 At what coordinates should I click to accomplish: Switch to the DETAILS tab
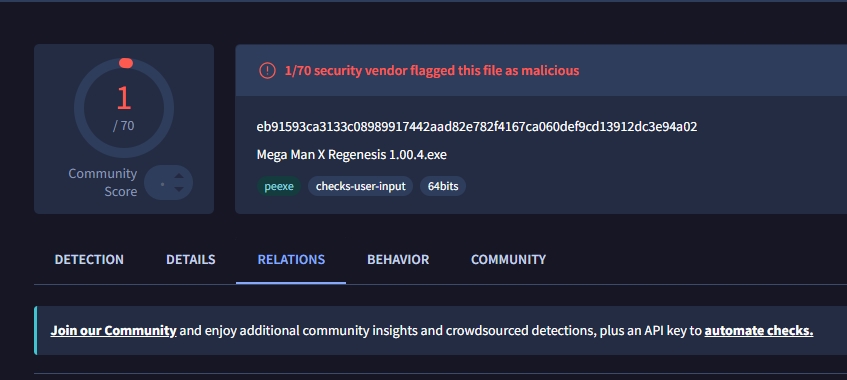point(191,259)
